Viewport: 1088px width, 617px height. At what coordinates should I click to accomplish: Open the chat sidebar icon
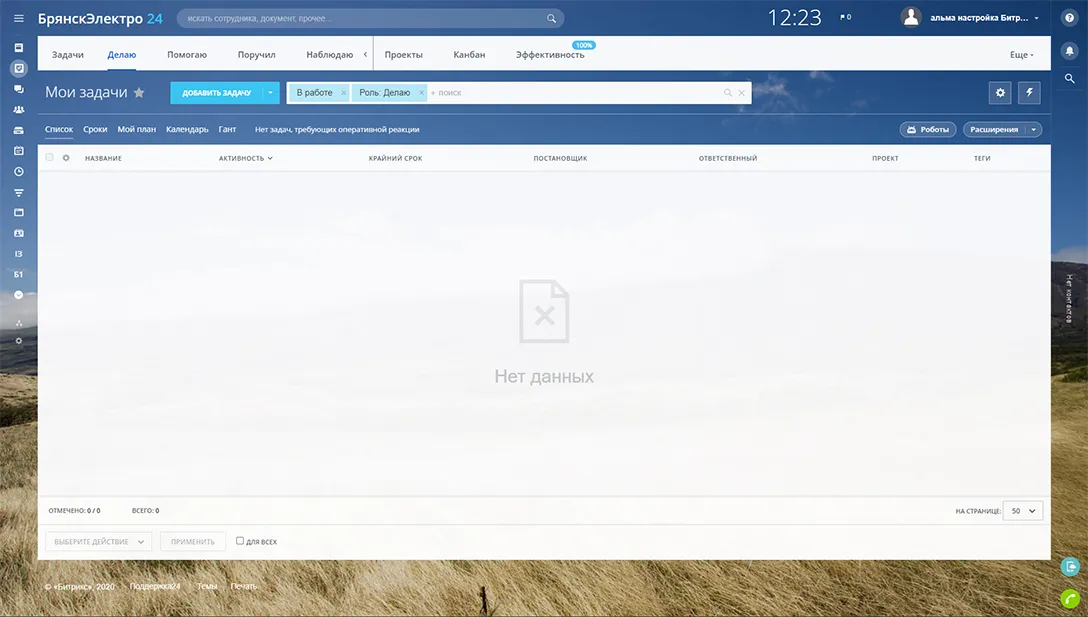tap(19, 89)
